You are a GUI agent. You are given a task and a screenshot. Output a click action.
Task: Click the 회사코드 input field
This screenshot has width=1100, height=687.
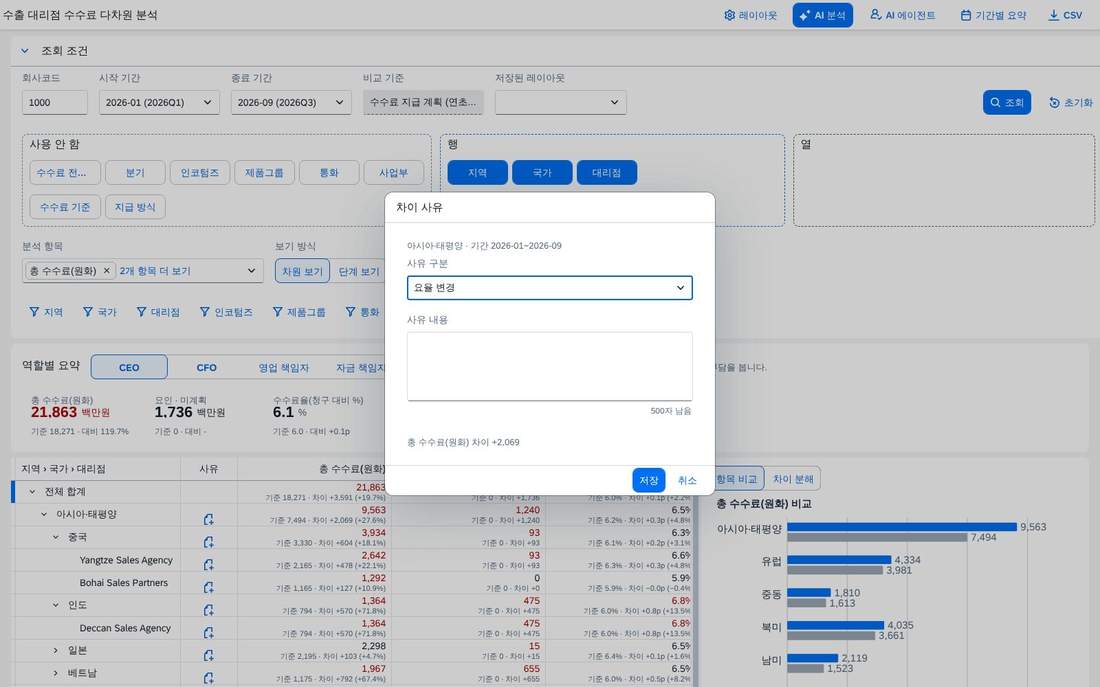click(55, 102)
